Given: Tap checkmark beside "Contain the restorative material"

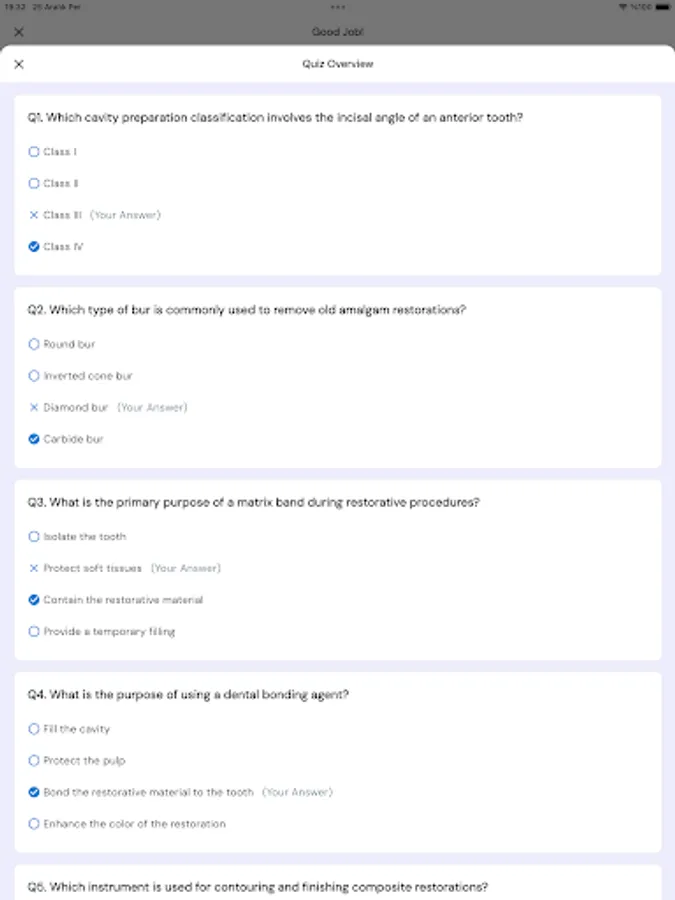Looking at the screenshot, I should pyautogui.click(x=33, y=599).
